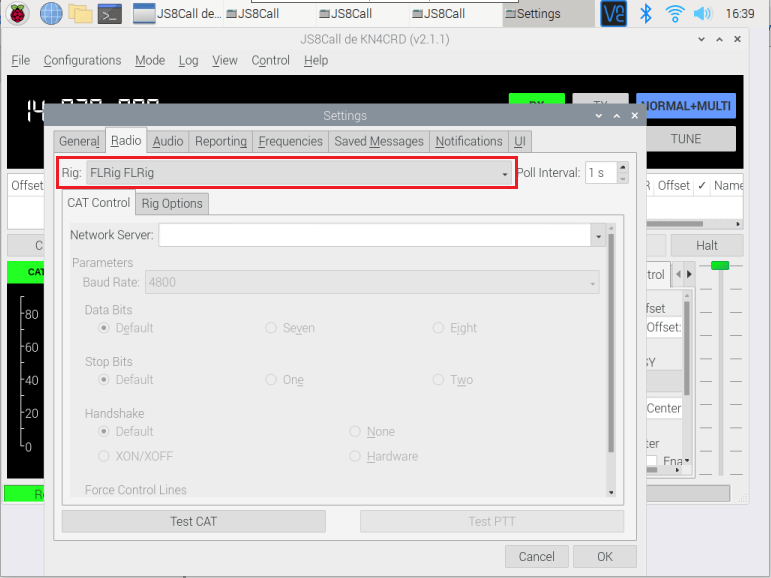The image size is (771, 578).
Task: Open the Rig Options tab
Action: coord(172,203)
